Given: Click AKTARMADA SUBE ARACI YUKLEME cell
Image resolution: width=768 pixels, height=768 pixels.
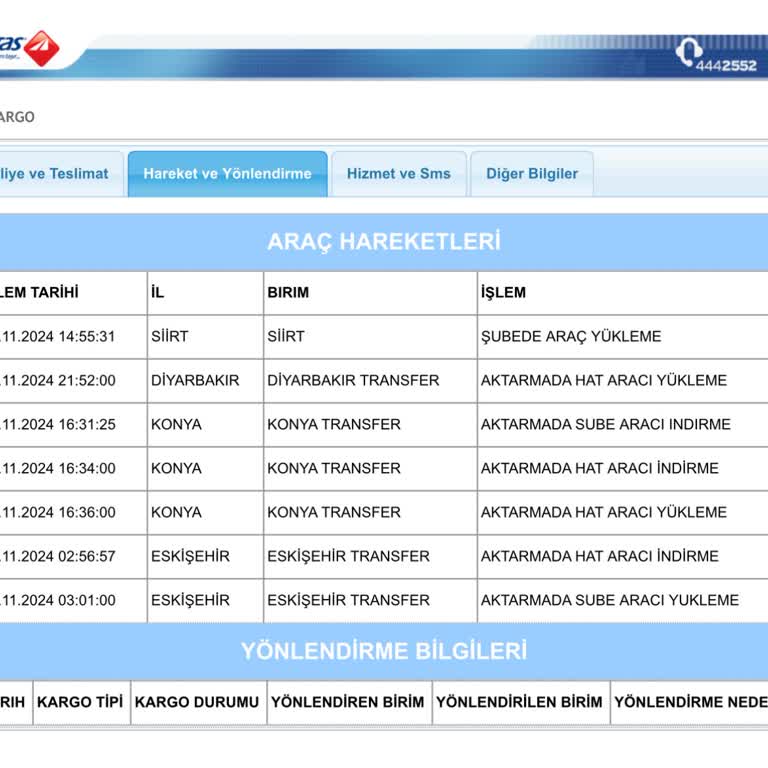Looking at the screenshot, I should [623, 601].
